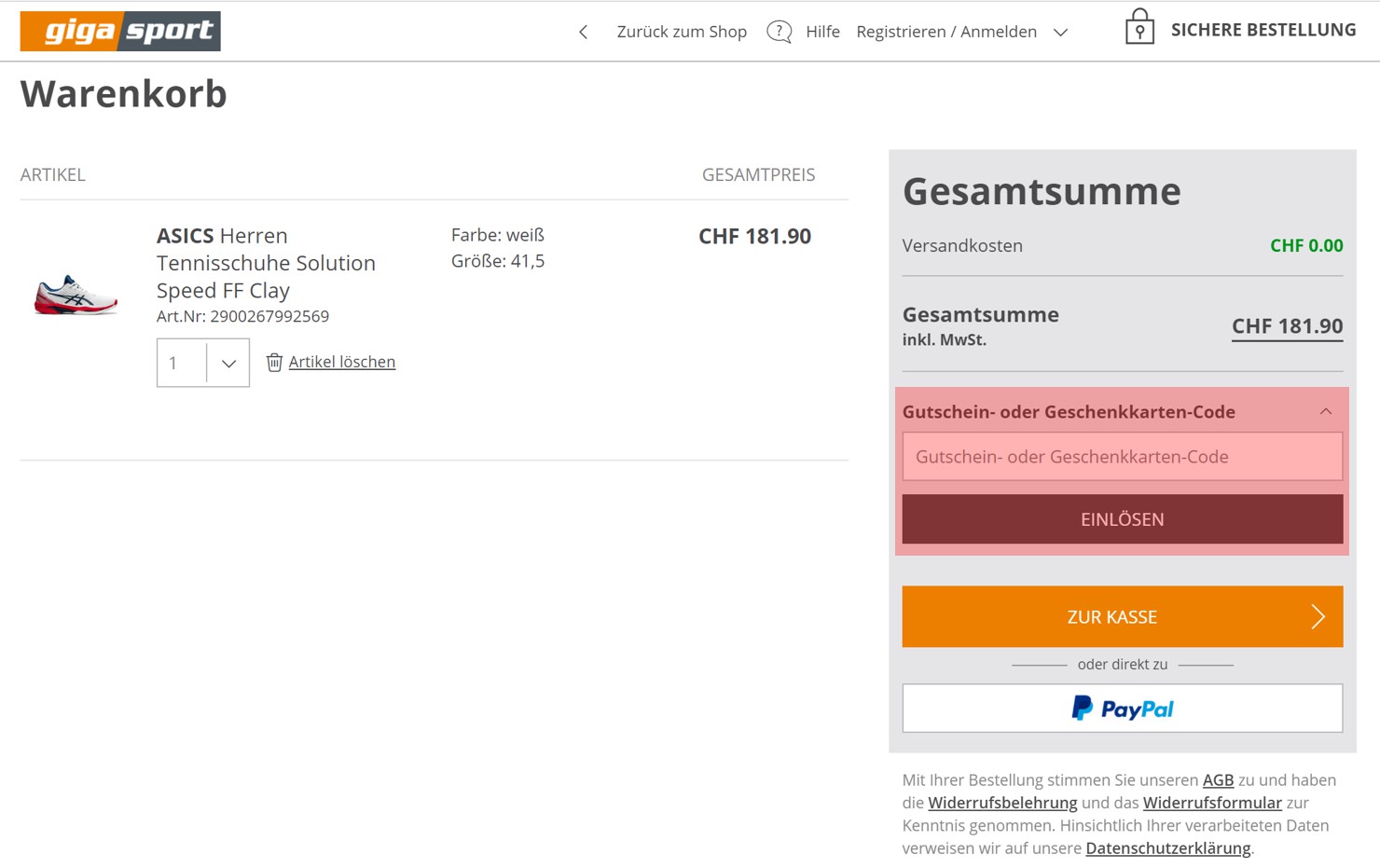Open the Widerrufsformular link
The height and width of the screenshot is (868, 1380).
pos(1212,803)
